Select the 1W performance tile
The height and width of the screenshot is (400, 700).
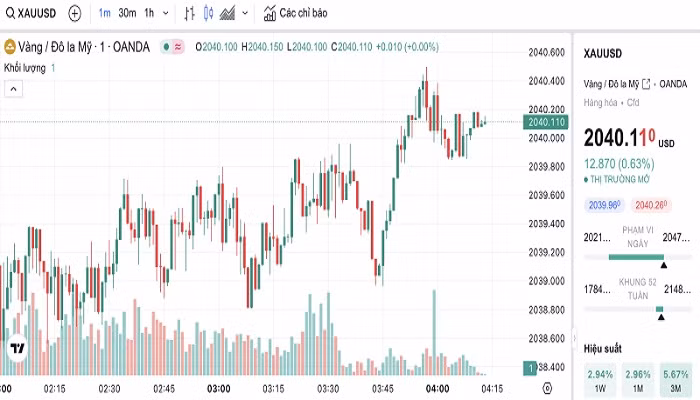click(600, 380)
